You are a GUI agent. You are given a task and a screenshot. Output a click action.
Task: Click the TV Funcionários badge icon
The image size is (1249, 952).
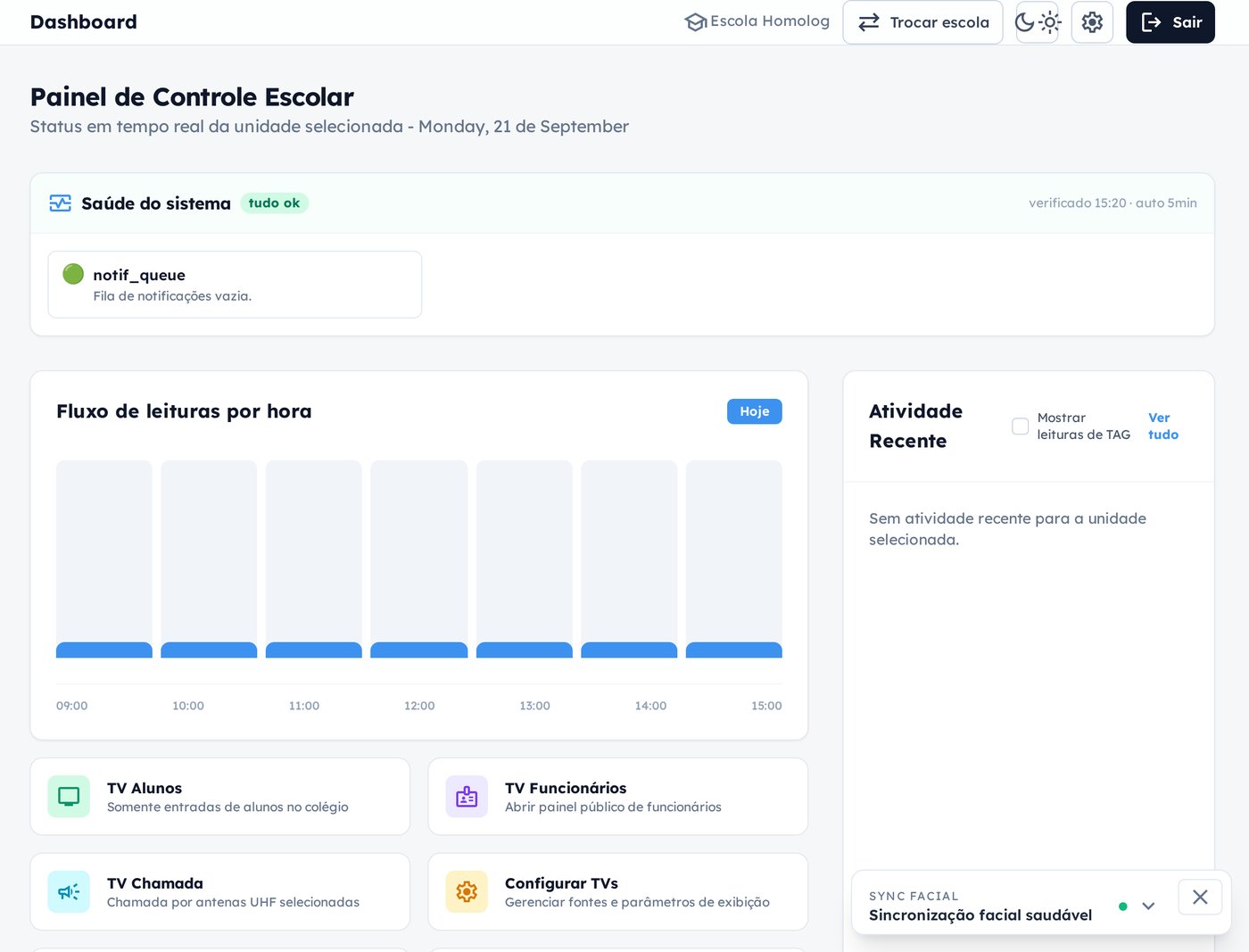pyautogui.click(x=467, y=797)
